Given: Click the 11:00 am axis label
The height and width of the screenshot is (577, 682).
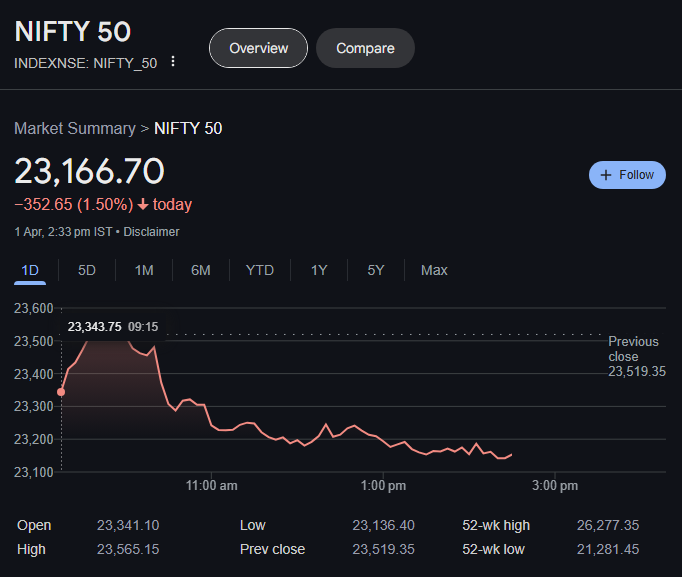Looking at the screenshot, I should point(211,486).
